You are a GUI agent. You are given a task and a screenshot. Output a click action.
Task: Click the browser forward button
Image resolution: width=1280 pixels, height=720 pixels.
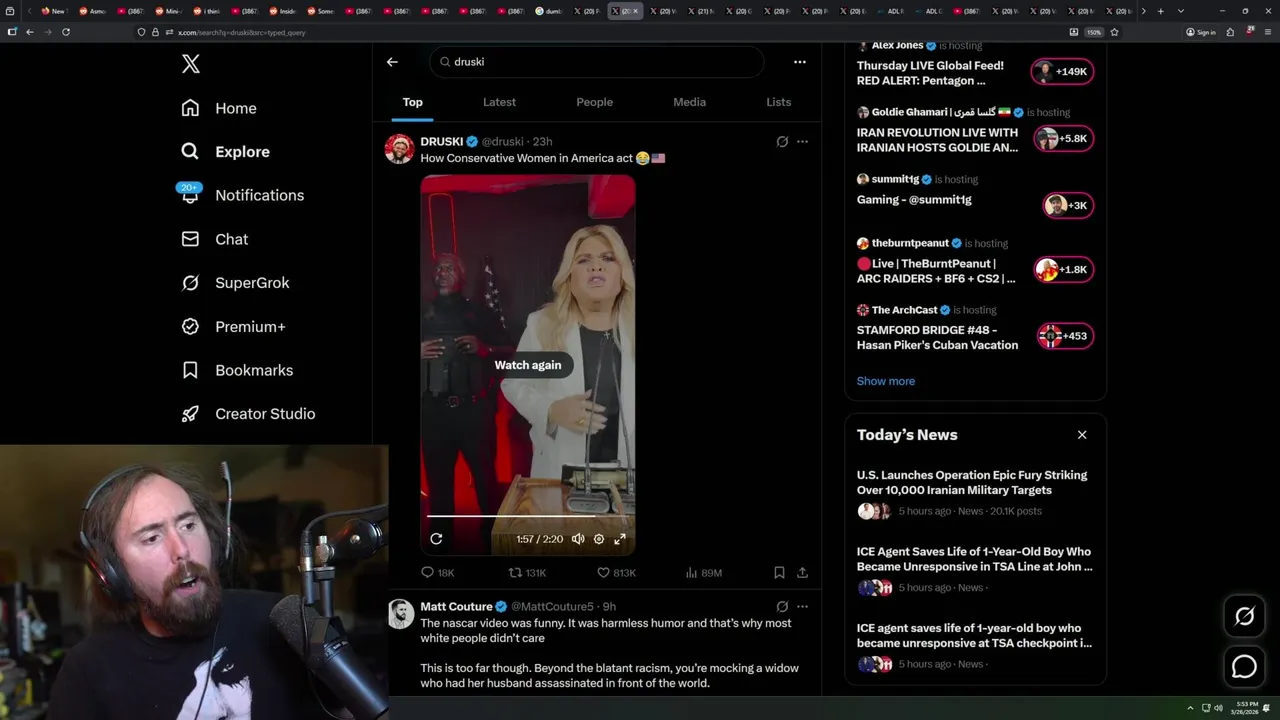coord(47,32)
